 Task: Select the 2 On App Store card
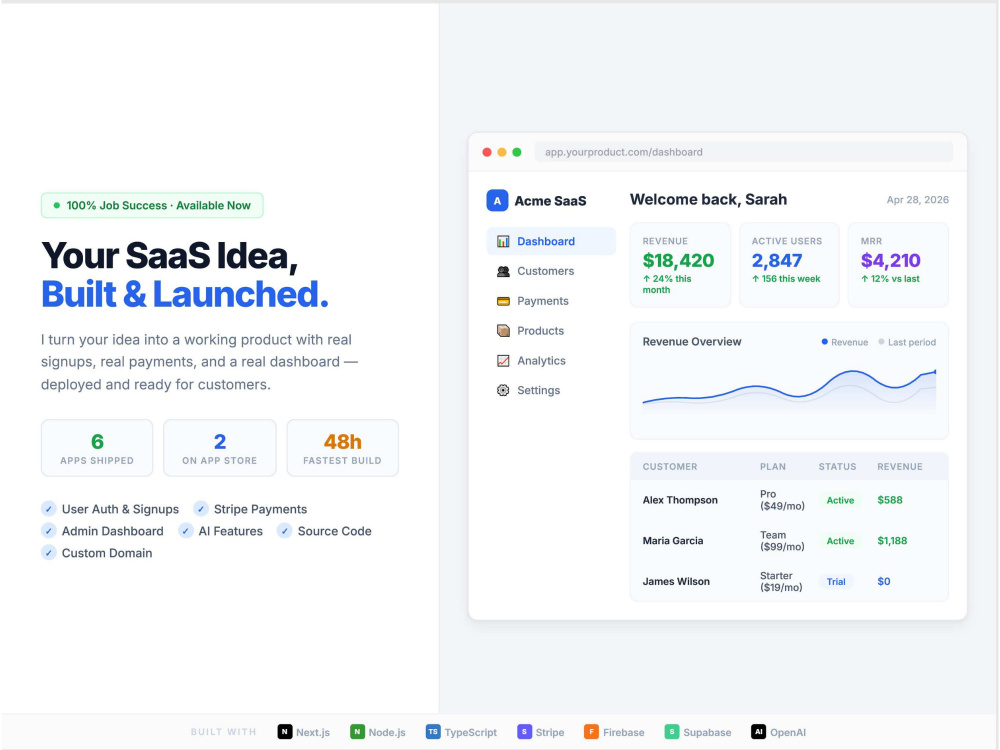(220, 448)
